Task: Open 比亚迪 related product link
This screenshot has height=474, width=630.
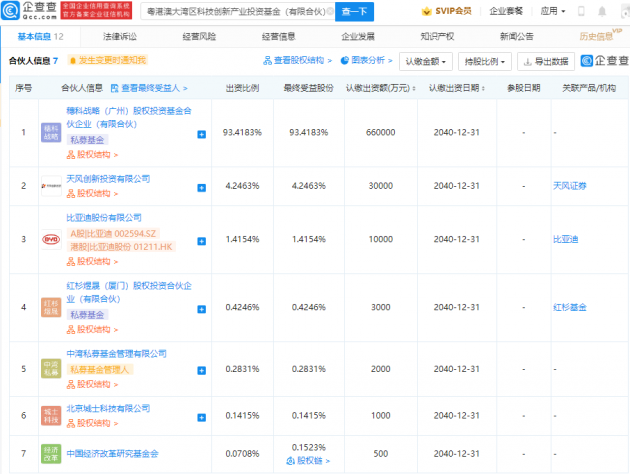Action: [x=565, y=239]
